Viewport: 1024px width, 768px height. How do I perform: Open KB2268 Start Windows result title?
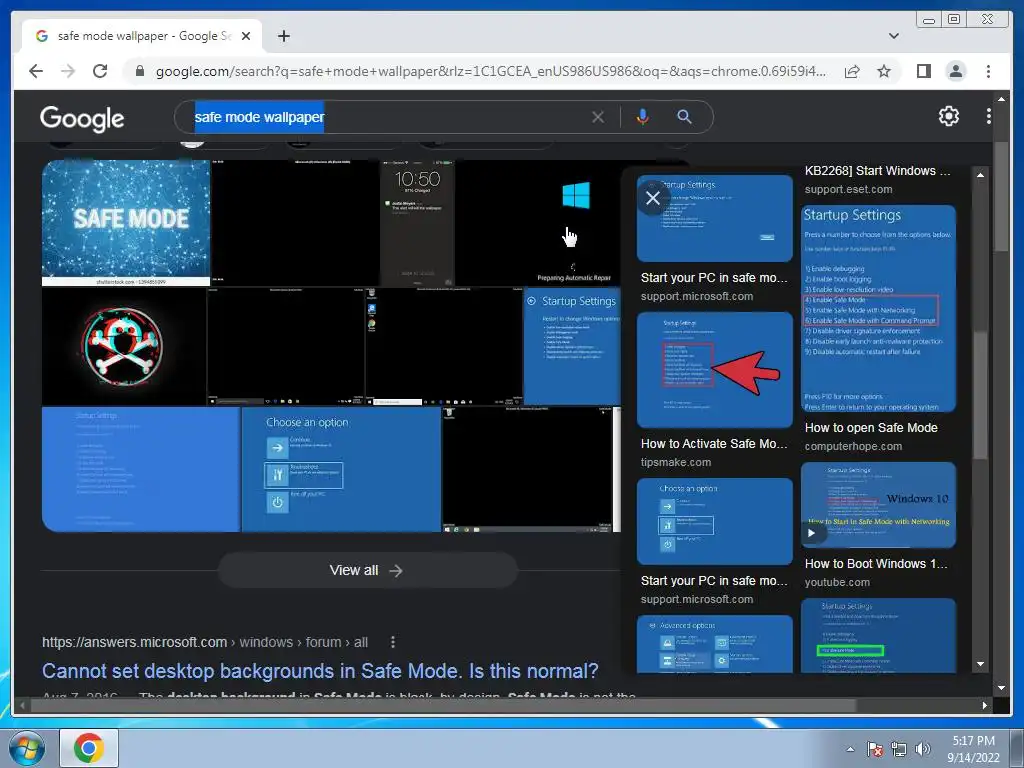[878, 171]
